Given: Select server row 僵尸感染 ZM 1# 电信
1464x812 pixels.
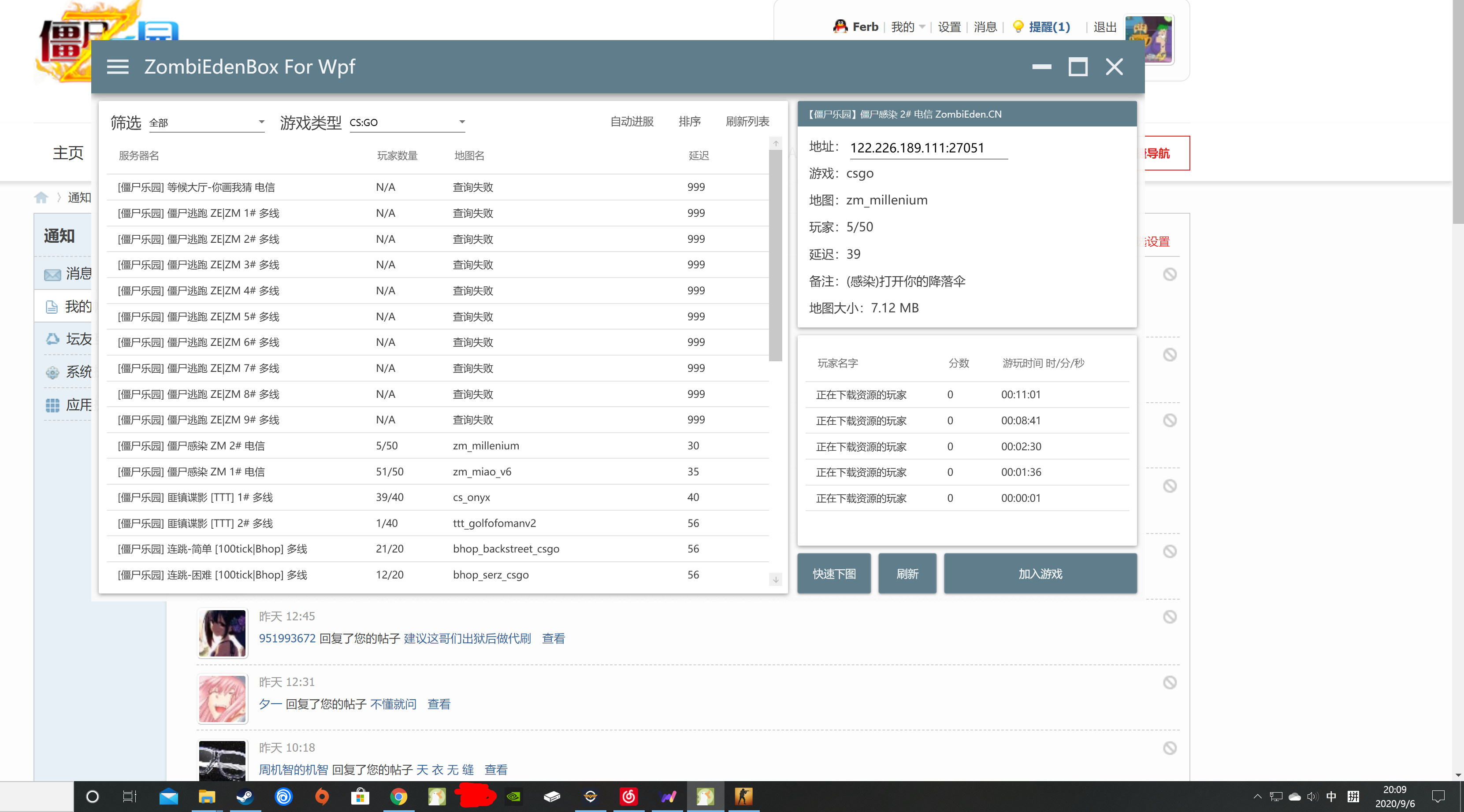Looking at the screenshot, I should (x=438, y=471).
